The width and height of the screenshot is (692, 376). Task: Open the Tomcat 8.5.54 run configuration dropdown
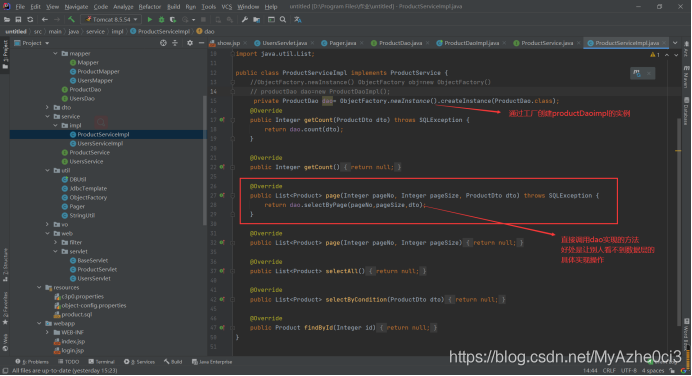tap(111, 19)
